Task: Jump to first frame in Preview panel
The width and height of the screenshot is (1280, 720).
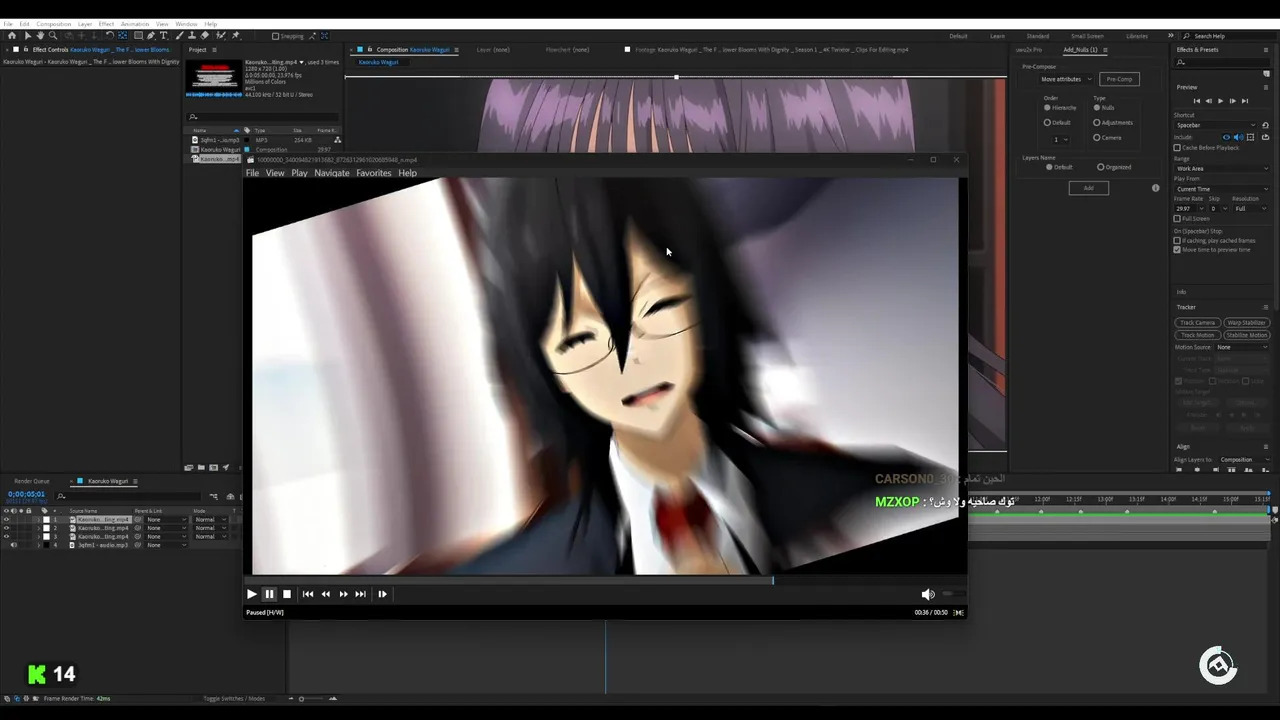Action: (x=1197, y=101)
